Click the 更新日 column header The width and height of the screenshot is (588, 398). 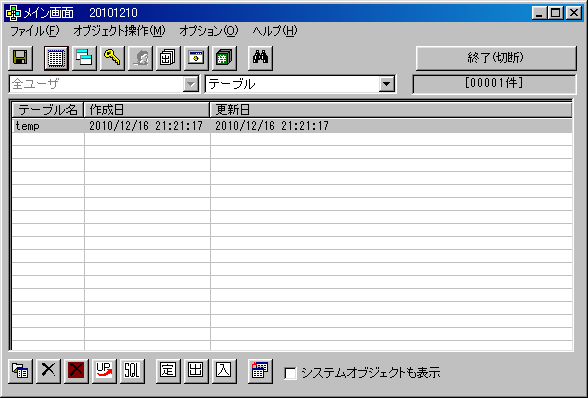tap(391, 110)
